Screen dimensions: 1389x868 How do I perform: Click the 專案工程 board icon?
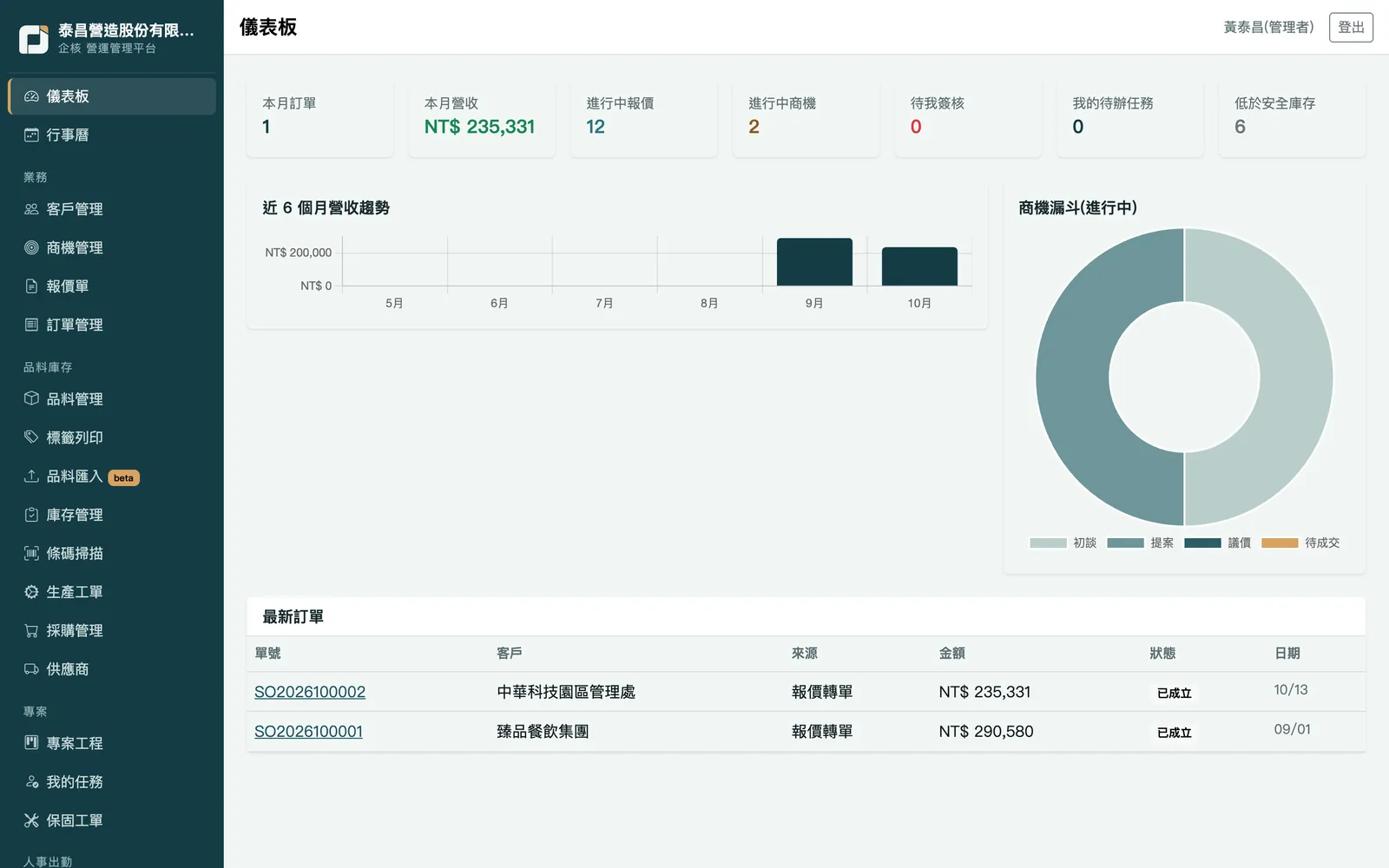(x=31, y=743)
